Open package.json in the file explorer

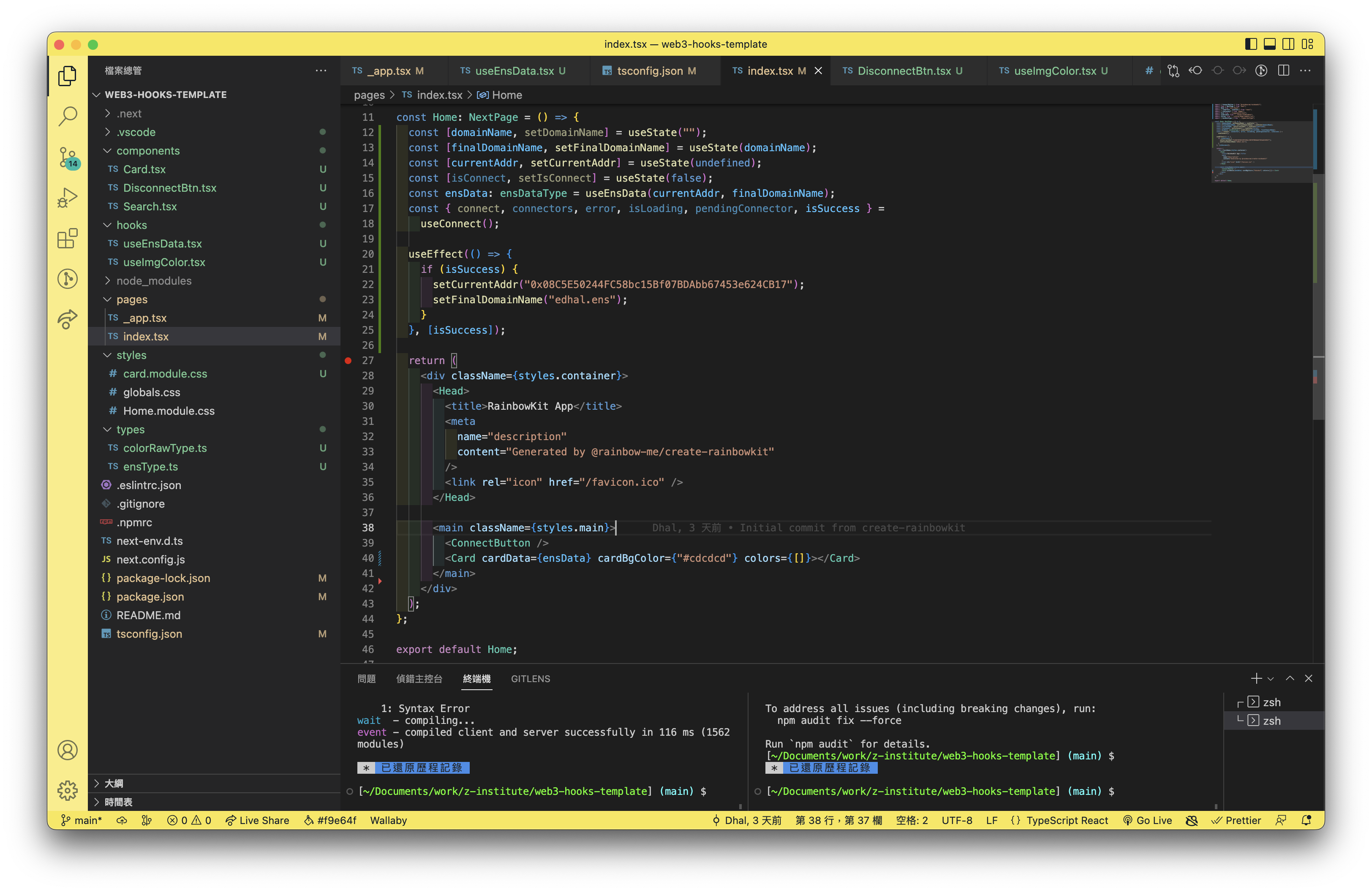pyautogui.click(x=150, y=597)
